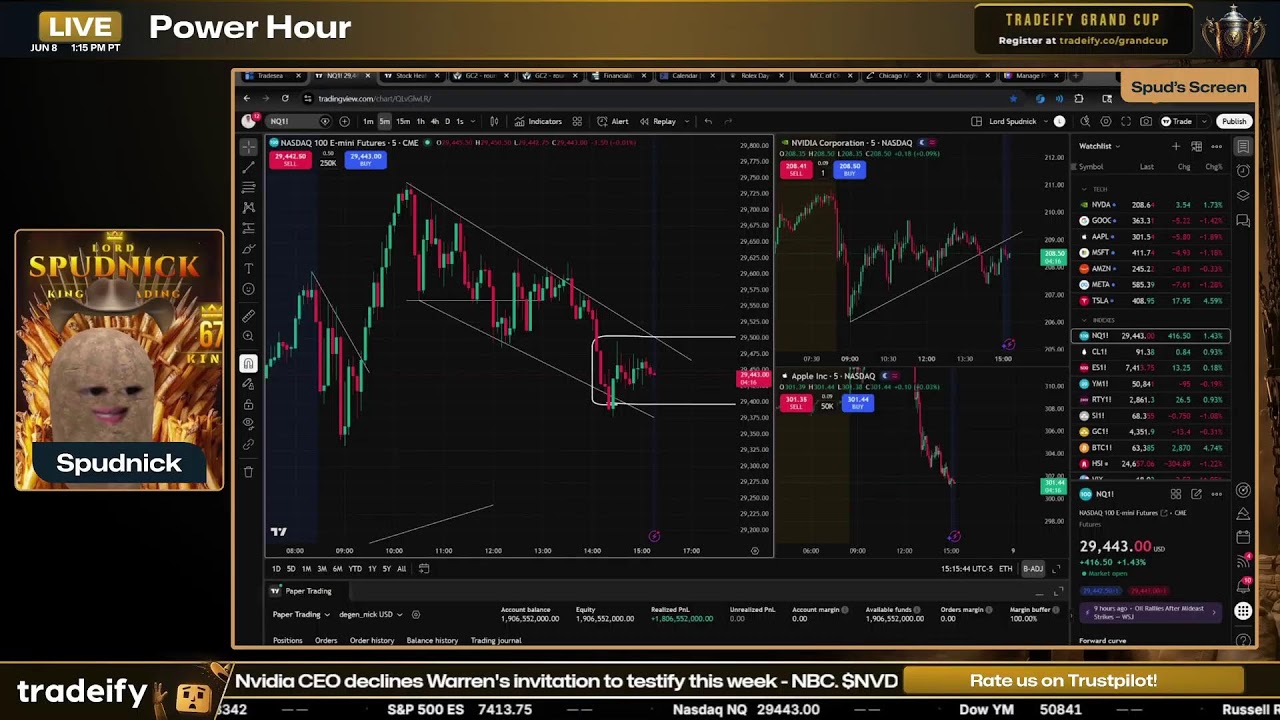The image size is (1280, 720).
Task: Open the object tree layers panel icon
Action: click(1243, 195)
